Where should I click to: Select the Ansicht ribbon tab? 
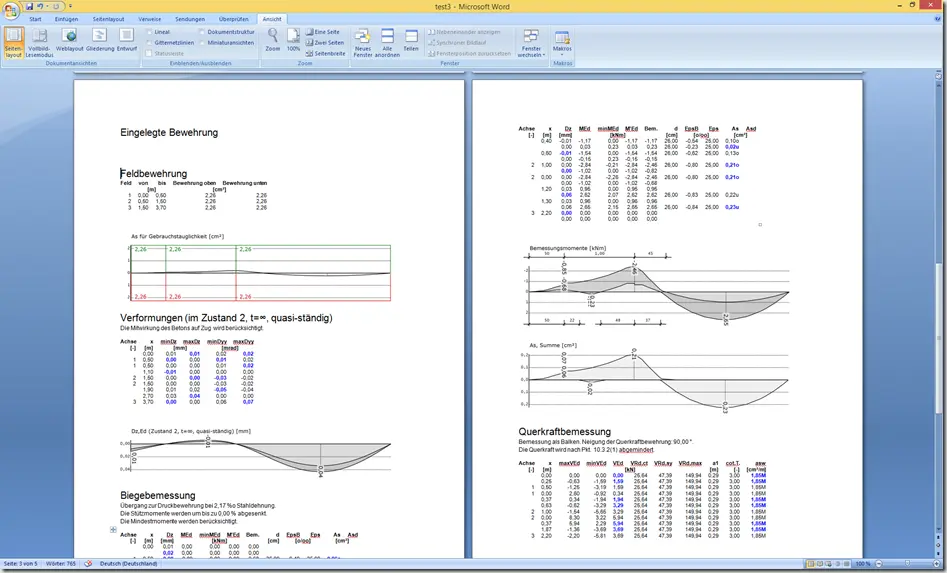pos(272,19)
